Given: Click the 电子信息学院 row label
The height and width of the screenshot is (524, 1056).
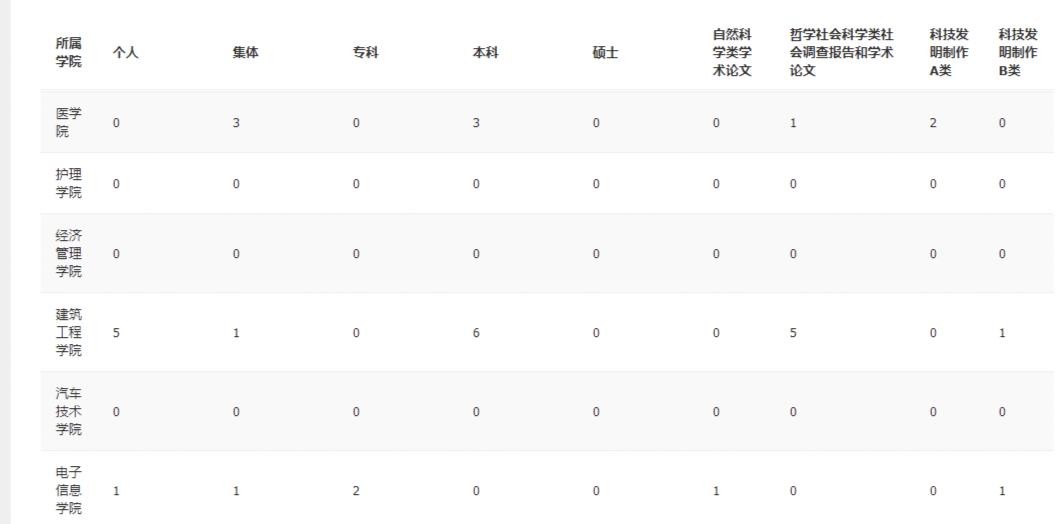Looking at the screenshot, I should tap(68, 491).
